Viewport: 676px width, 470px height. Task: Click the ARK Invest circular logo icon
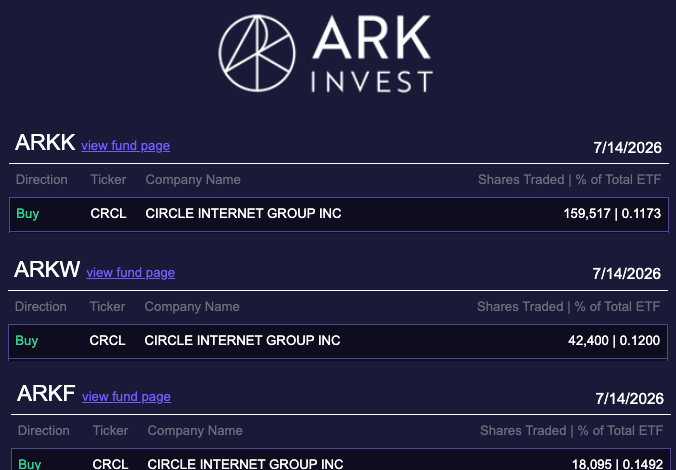point(257,53)
